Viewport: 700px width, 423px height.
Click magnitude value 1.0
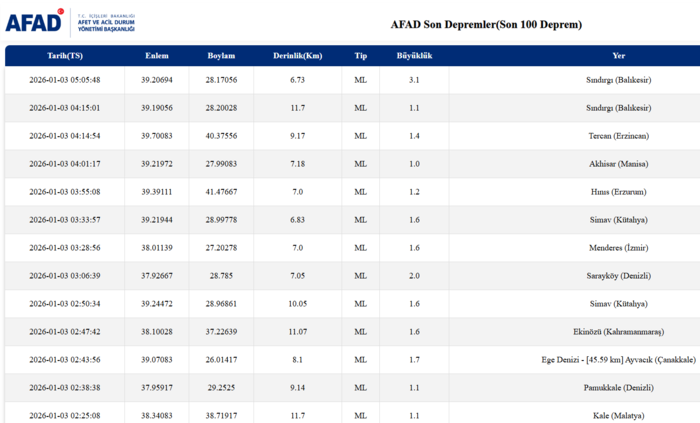pos(414,164)
